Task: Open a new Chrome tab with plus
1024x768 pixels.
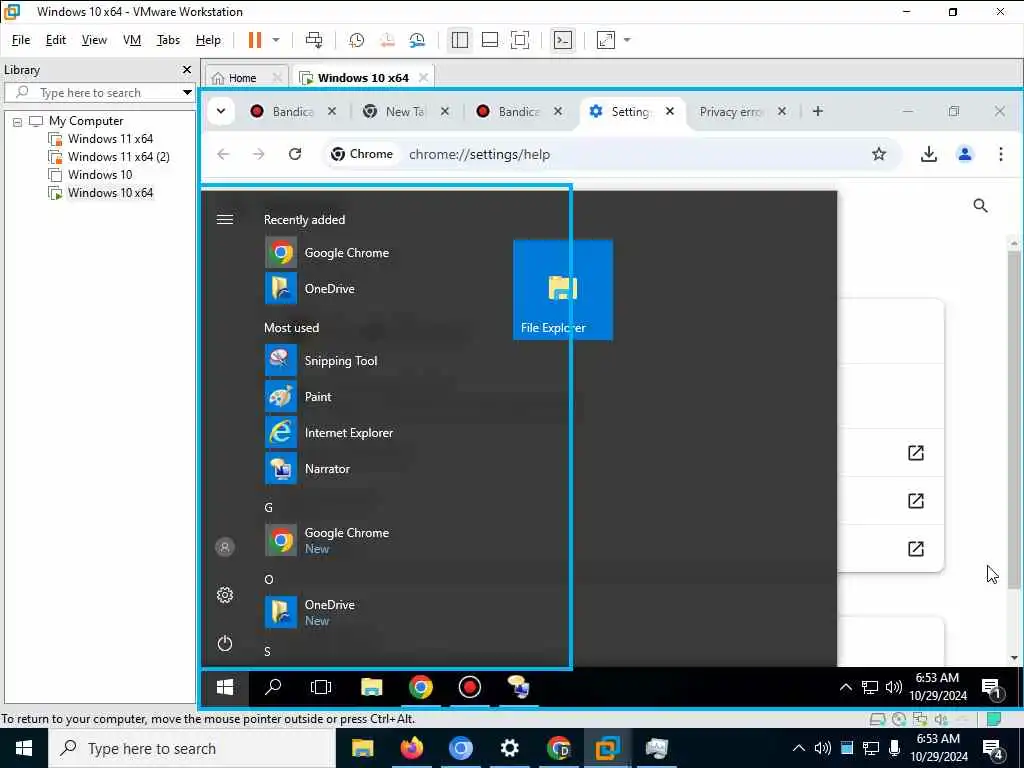Action: 818,111
